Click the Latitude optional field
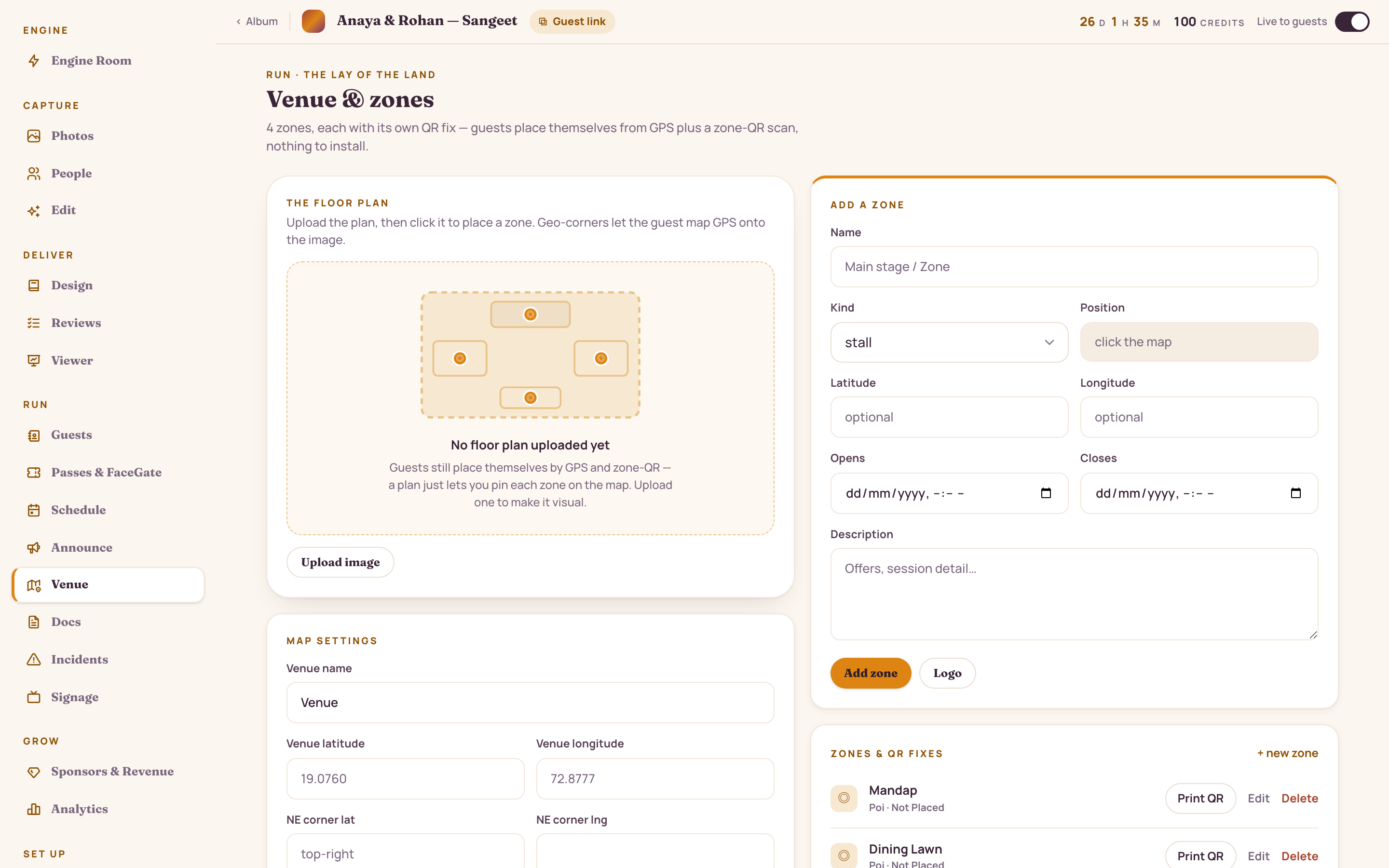Screen dimensions: 1389x868 949,417
